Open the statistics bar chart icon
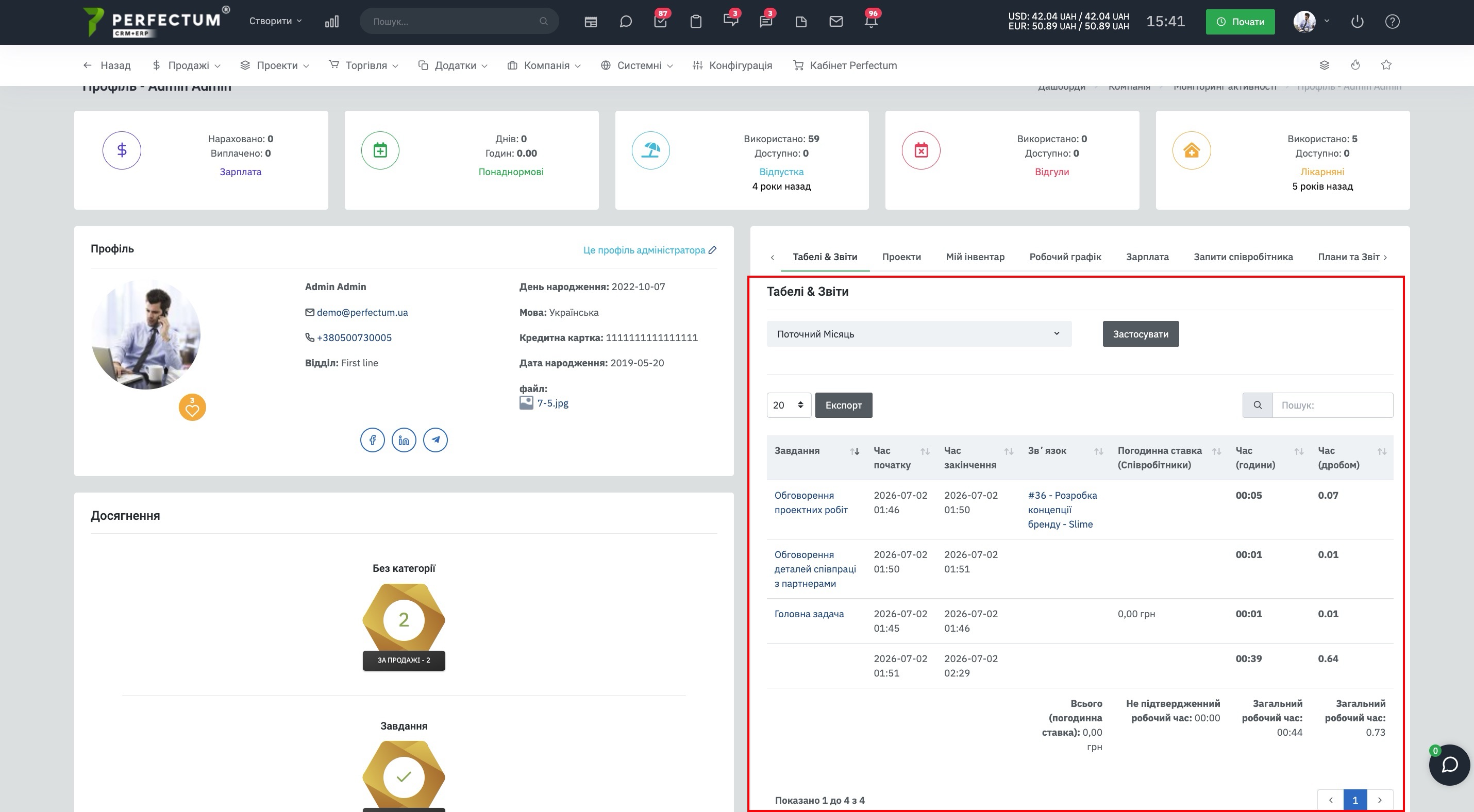This screenshot has width=1474, height=812. click(x=332, y=22)
